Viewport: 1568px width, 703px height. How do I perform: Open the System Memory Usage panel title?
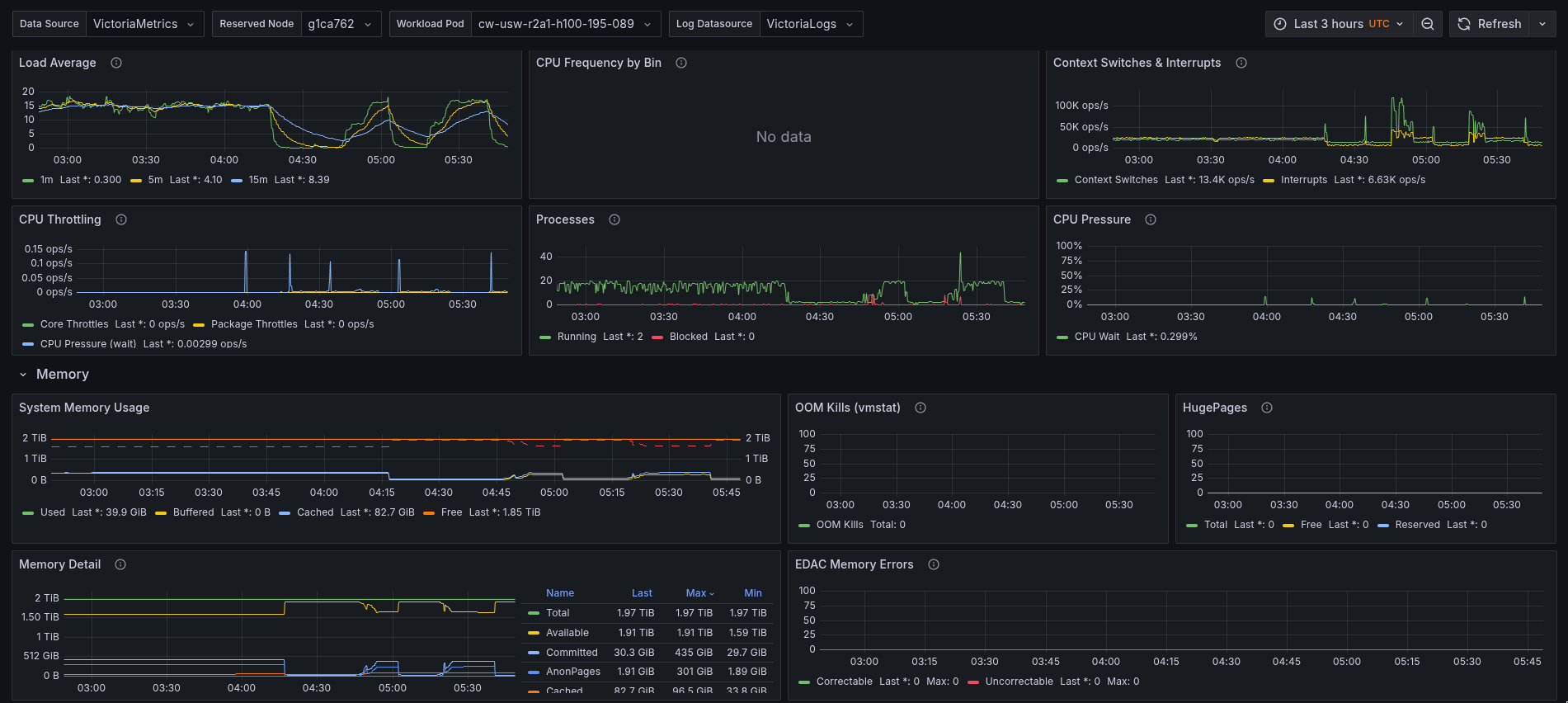coord(84,408)
